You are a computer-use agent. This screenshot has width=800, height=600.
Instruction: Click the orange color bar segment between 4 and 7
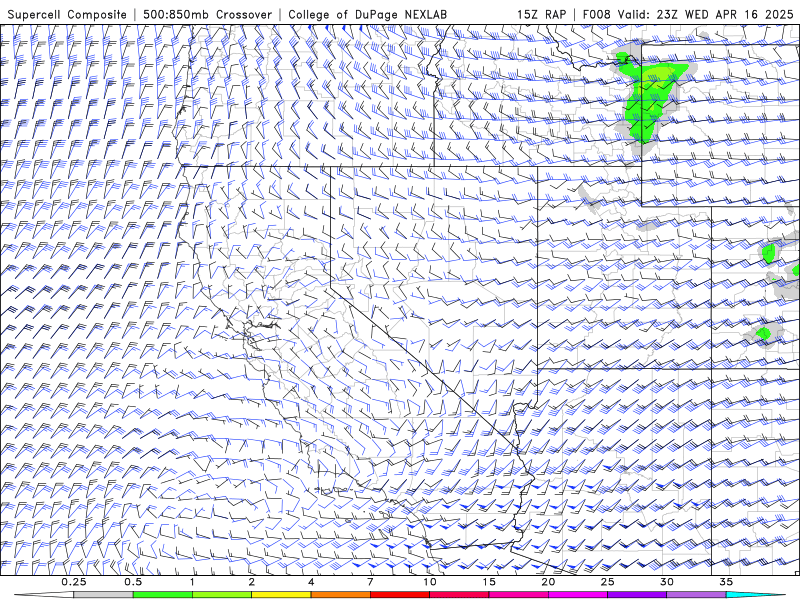(x=340, y=595)
